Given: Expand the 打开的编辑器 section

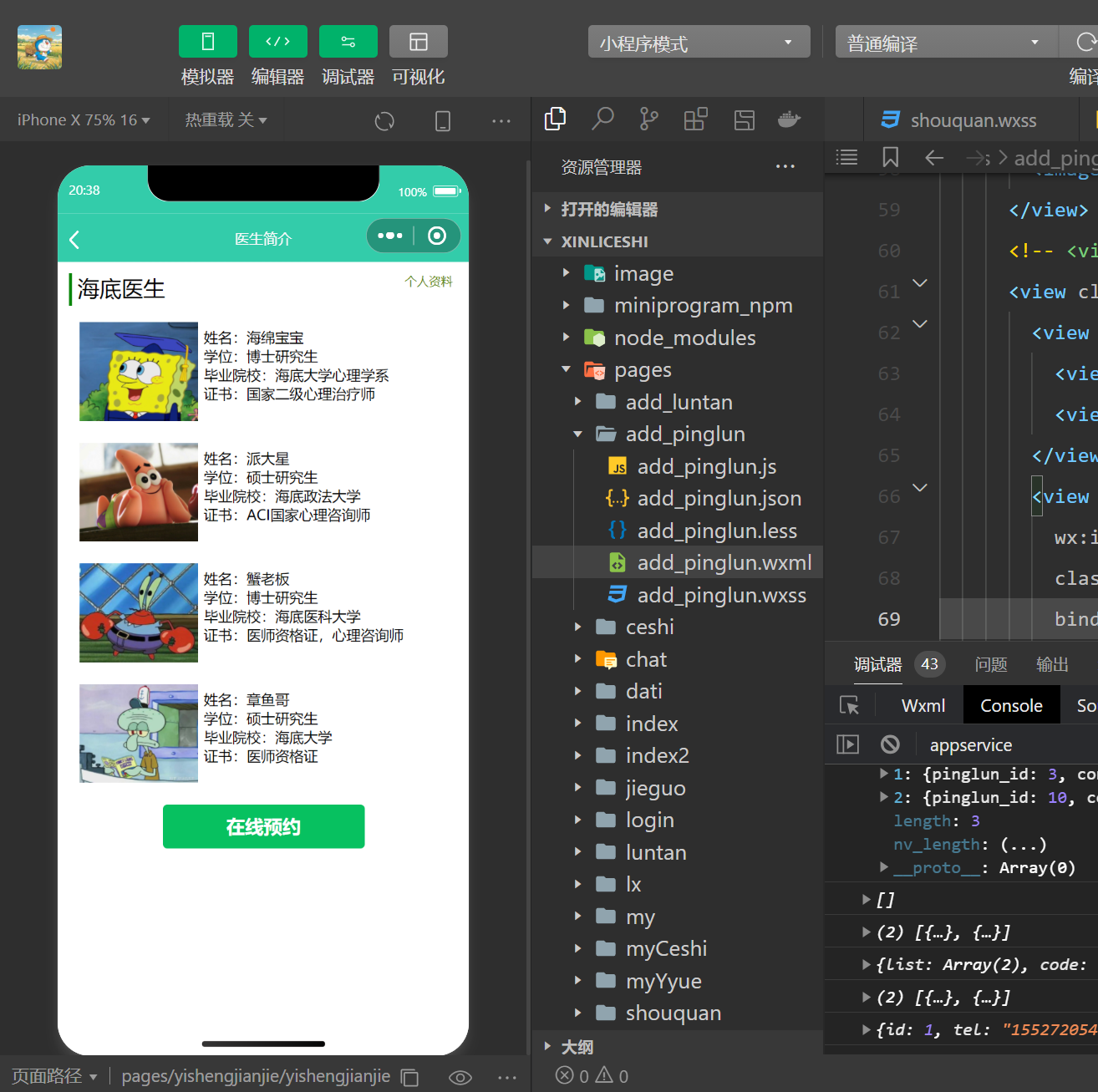Looking at the screenshot, I should pyautogui.click(x=678, y=209).
